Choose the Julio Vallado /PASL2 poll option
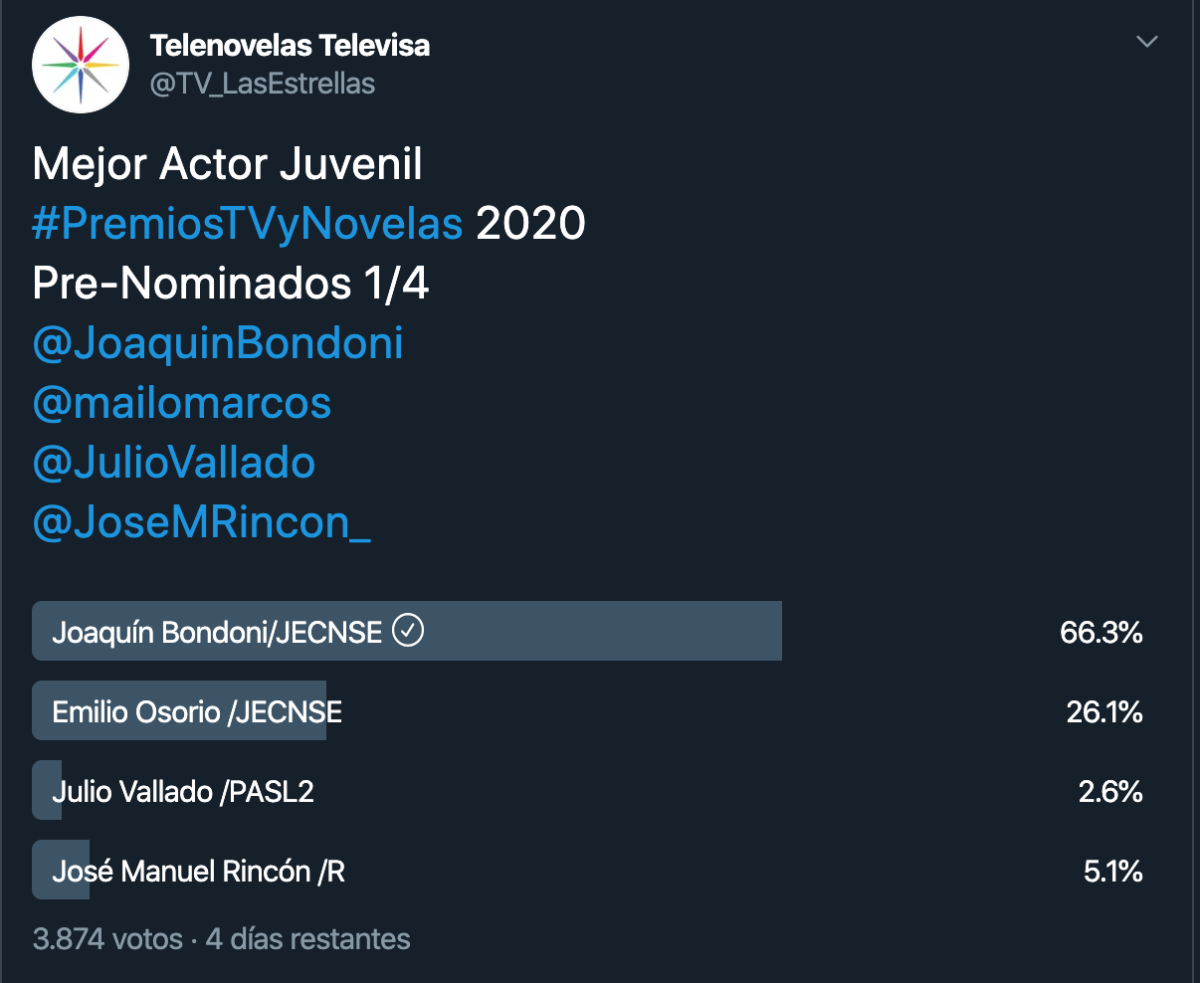 (x=183, y=792)
